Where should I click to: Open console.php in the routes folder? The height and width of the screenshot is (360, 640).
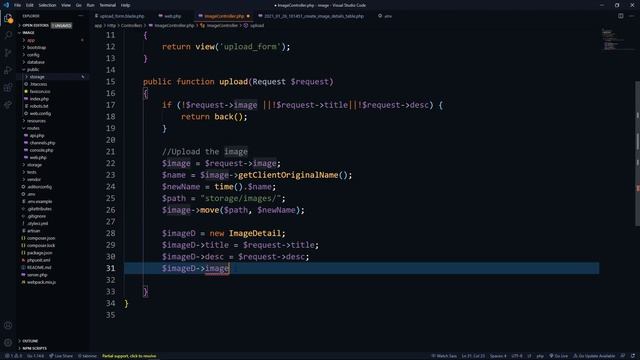point(52,150)
